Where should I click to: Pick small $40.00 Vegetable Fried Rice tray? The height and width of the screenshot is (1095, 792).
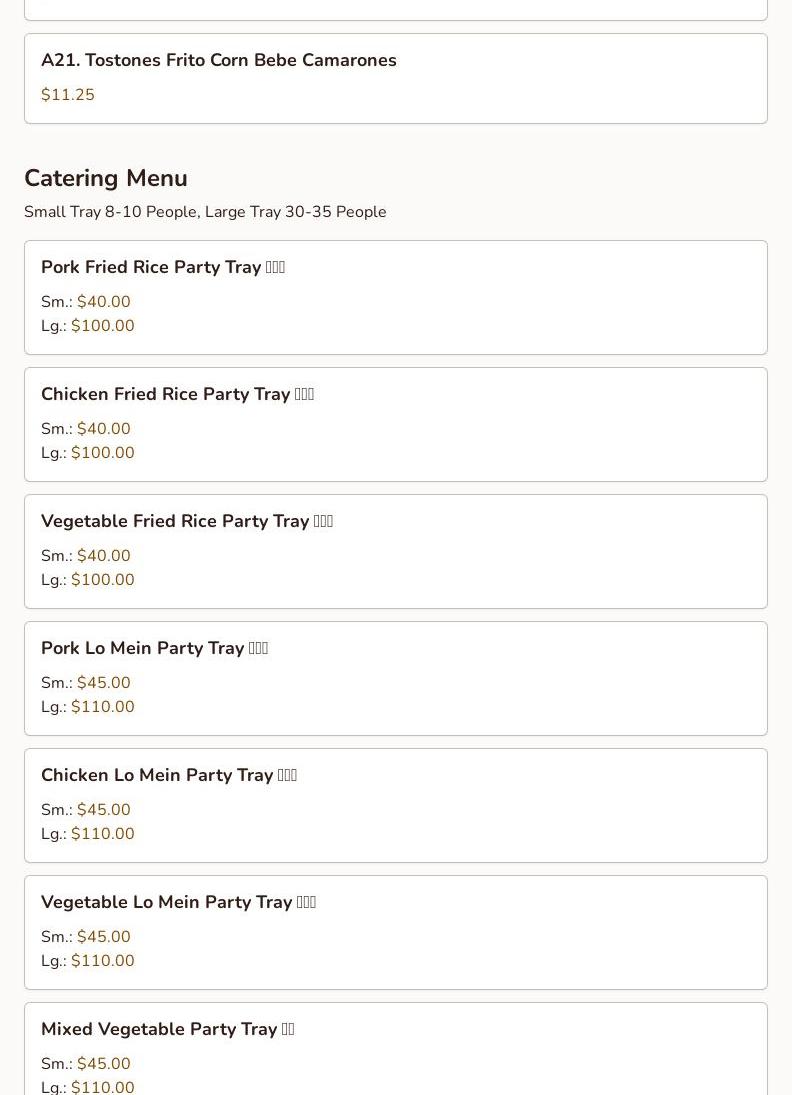coord(103,556)
